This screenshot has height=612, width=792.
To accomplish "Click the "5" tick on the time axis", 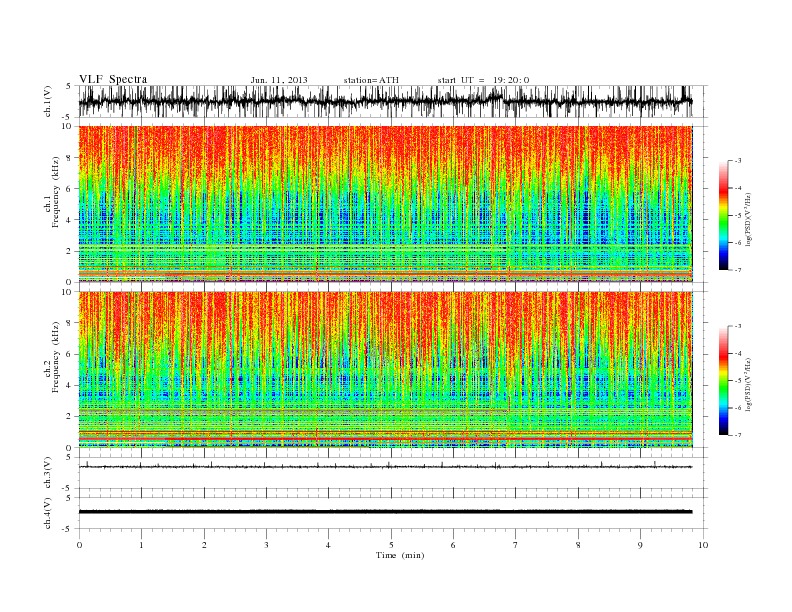I will click(x=391, y=545).
